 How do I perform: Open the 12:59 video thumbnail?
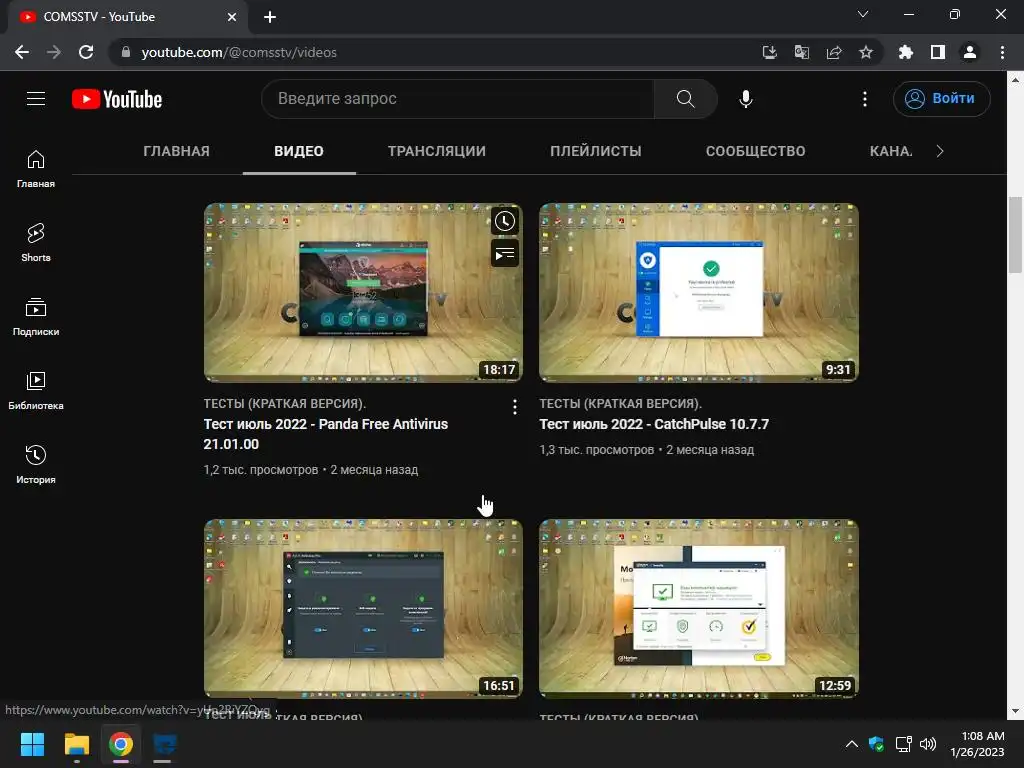(x=699, y=609)
